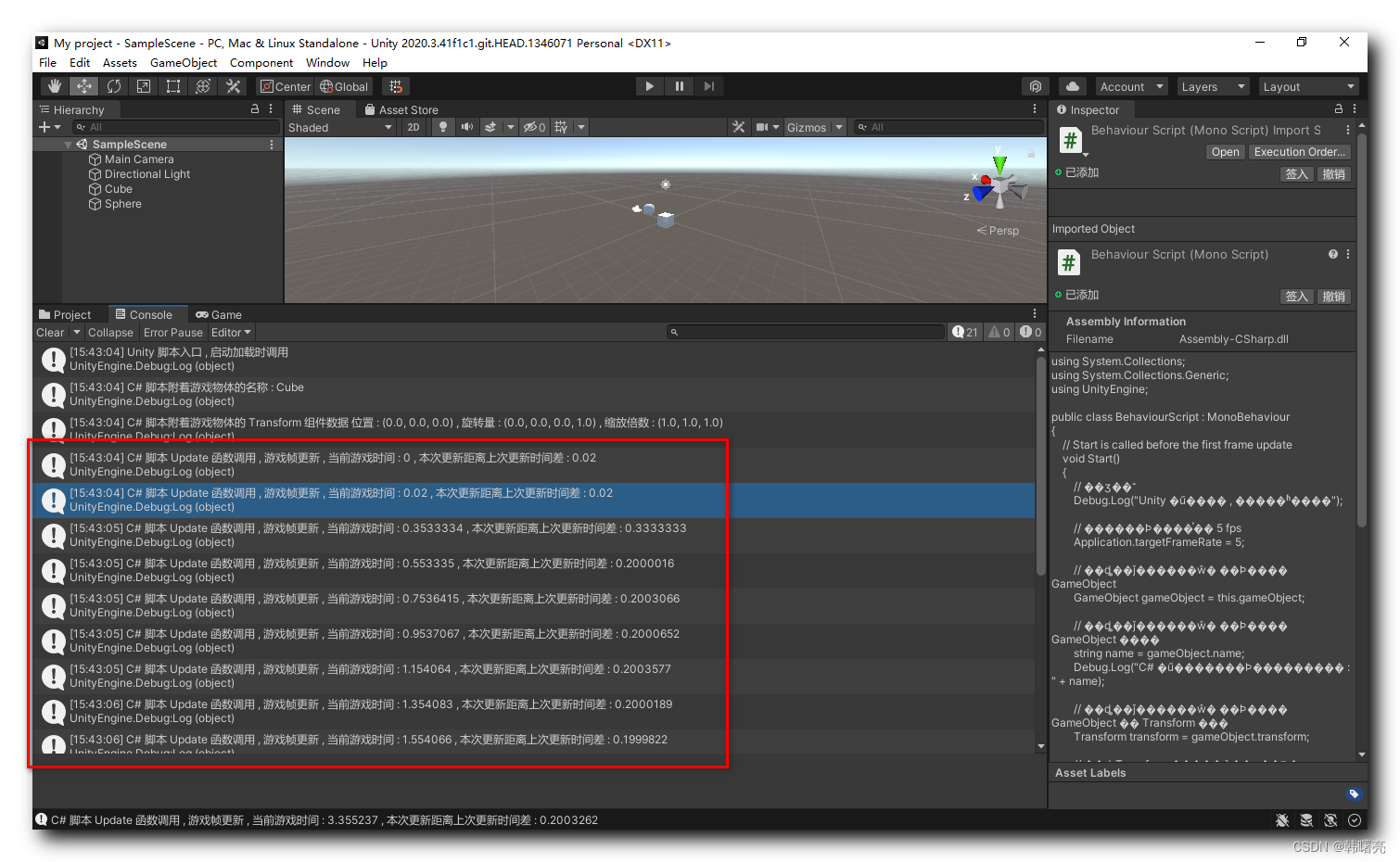Toggle scene view audio
This screenshot has height=862, width=1400.
click(x=466, y=127)
